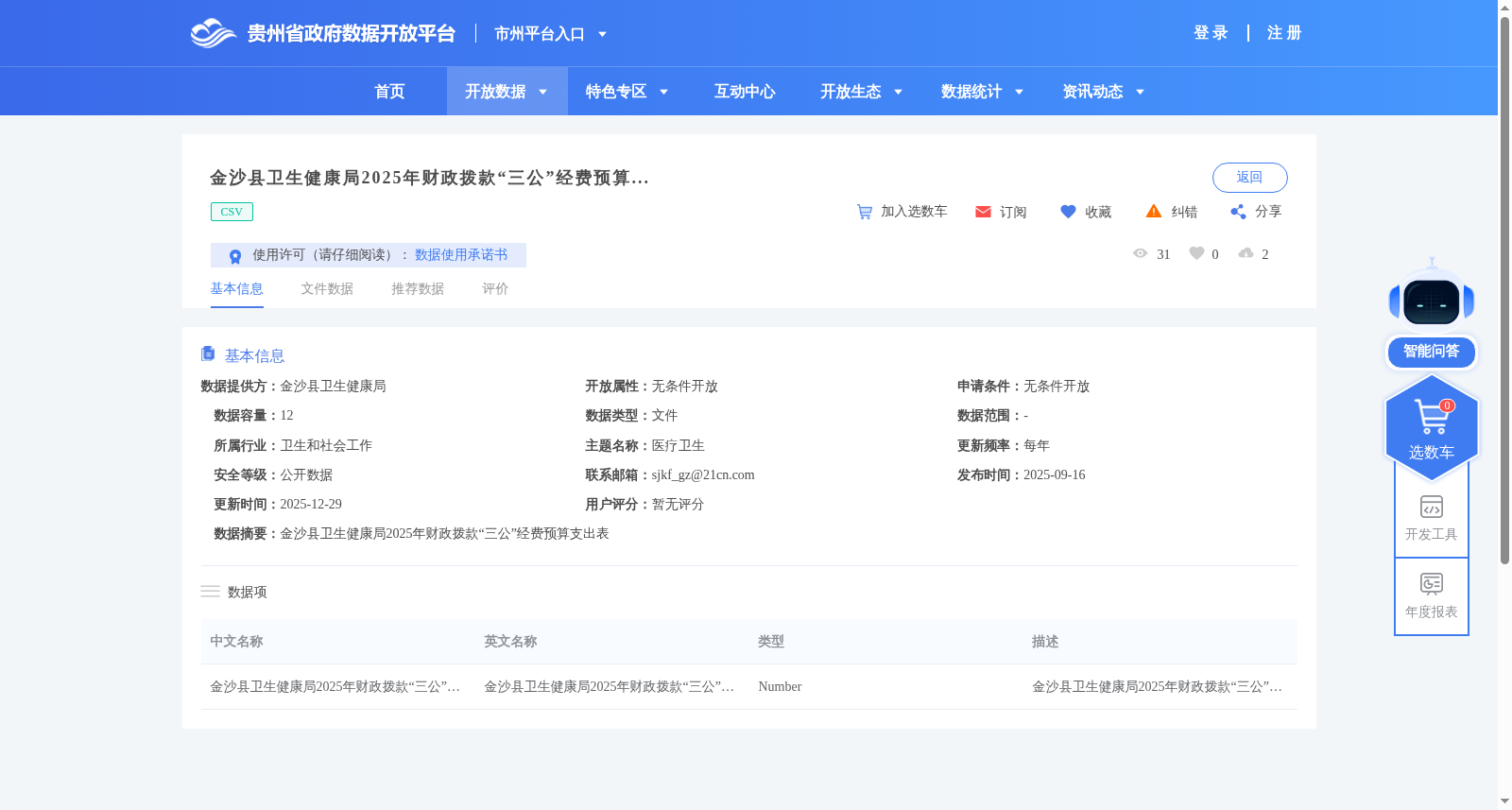Click the 发布时间 value 2025-09-16
This screenshot has width=1512, height=810.
click(x=1055, y=475)
